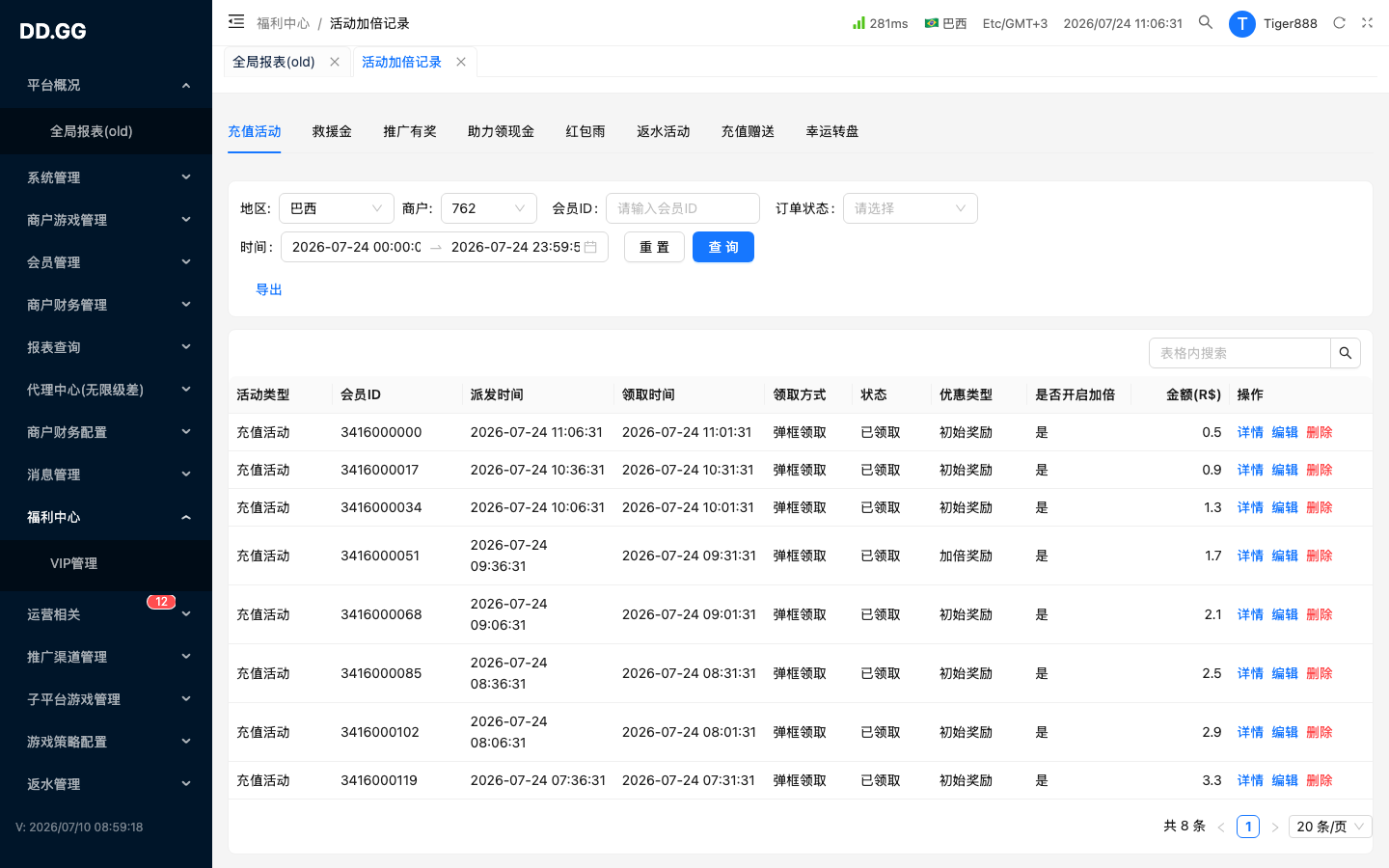Open the Tiger888 user avatar
The image size is (1389, 868).
(x=1241, y=23)
